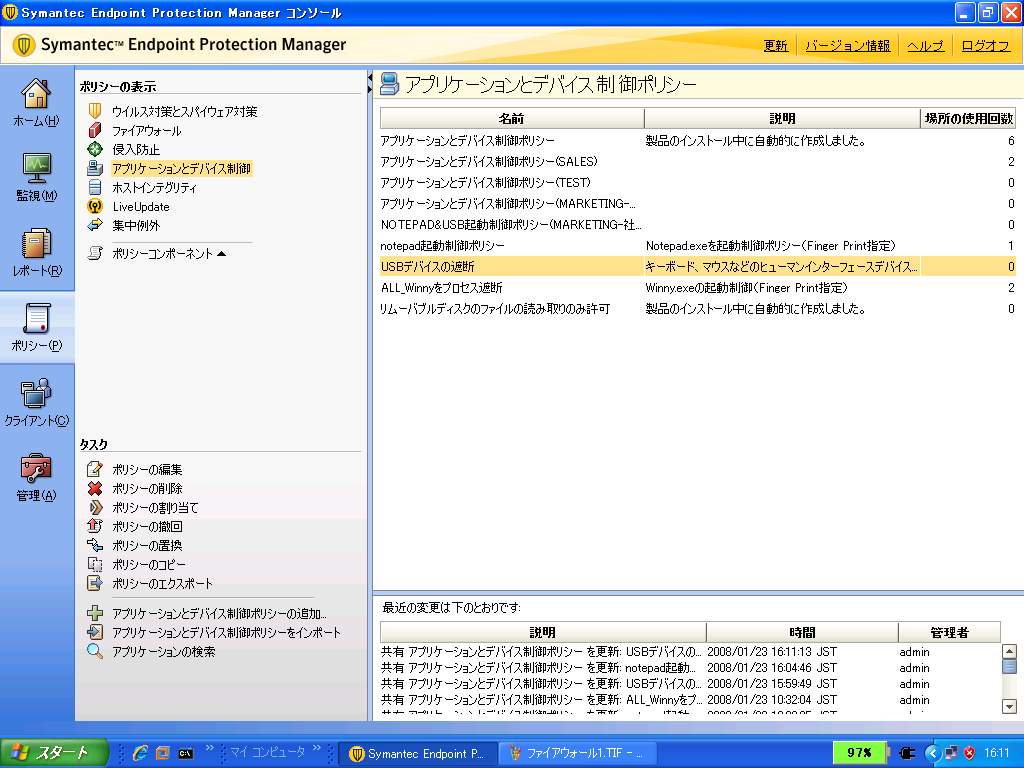This screenshot has height=768, width=1024.
Task: Select recent change at 2008/01/23 16:04:46
Action: (690, 667)
